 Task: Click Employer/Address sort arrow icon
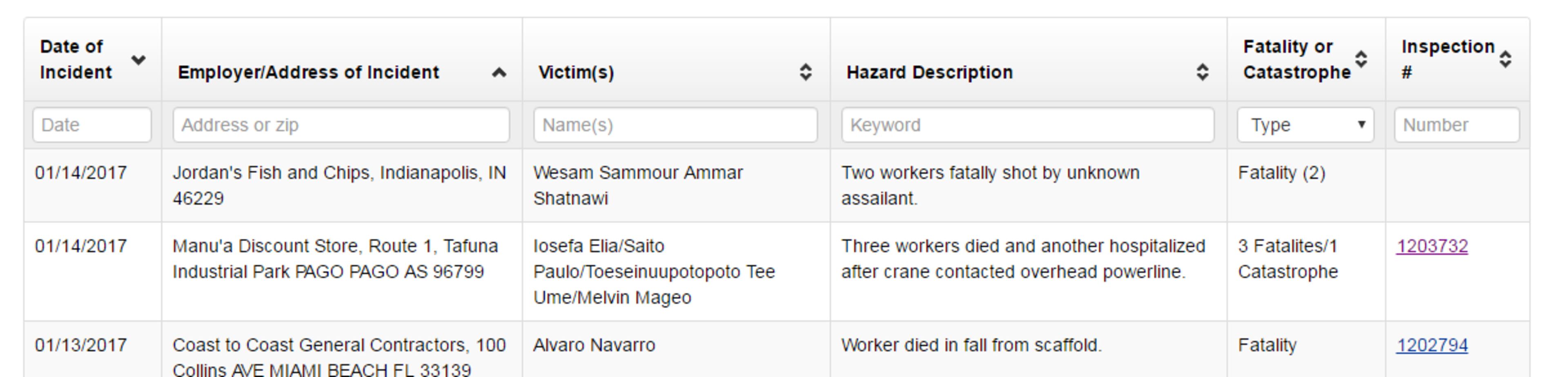point(499,73)
